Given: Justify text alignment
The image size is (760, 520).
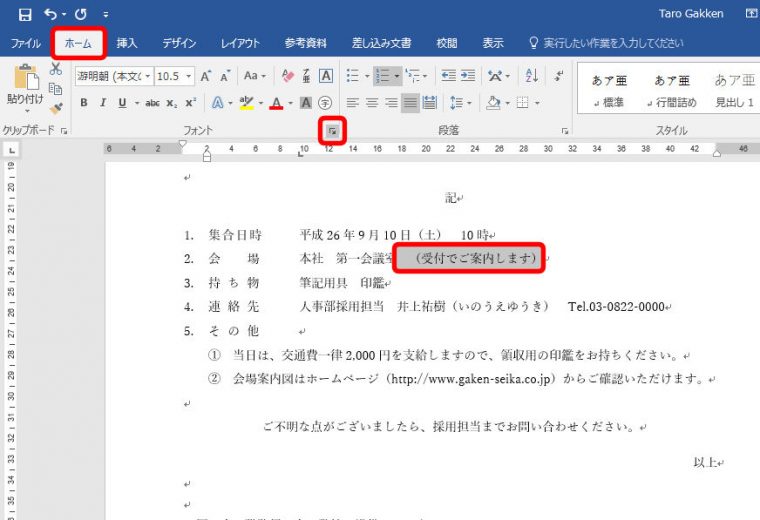Looking at the screenshot, I should click(x=410, y=103).
